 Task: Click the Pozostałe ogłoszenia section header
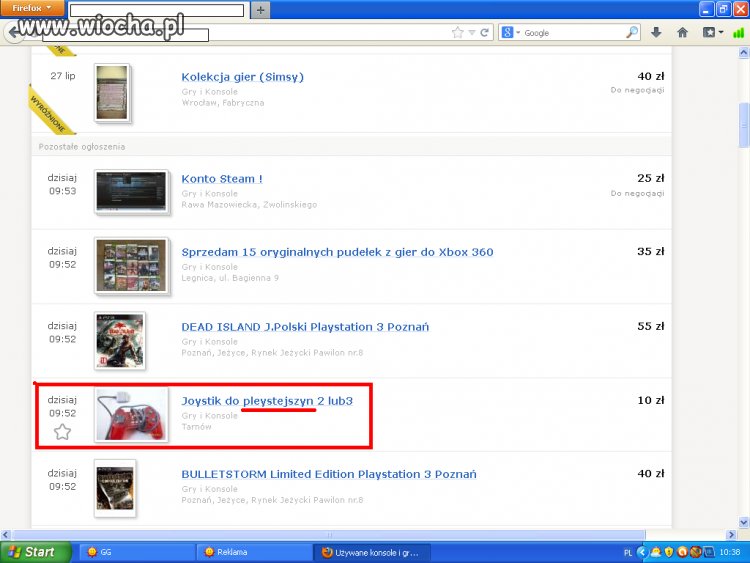click(82, 147)
